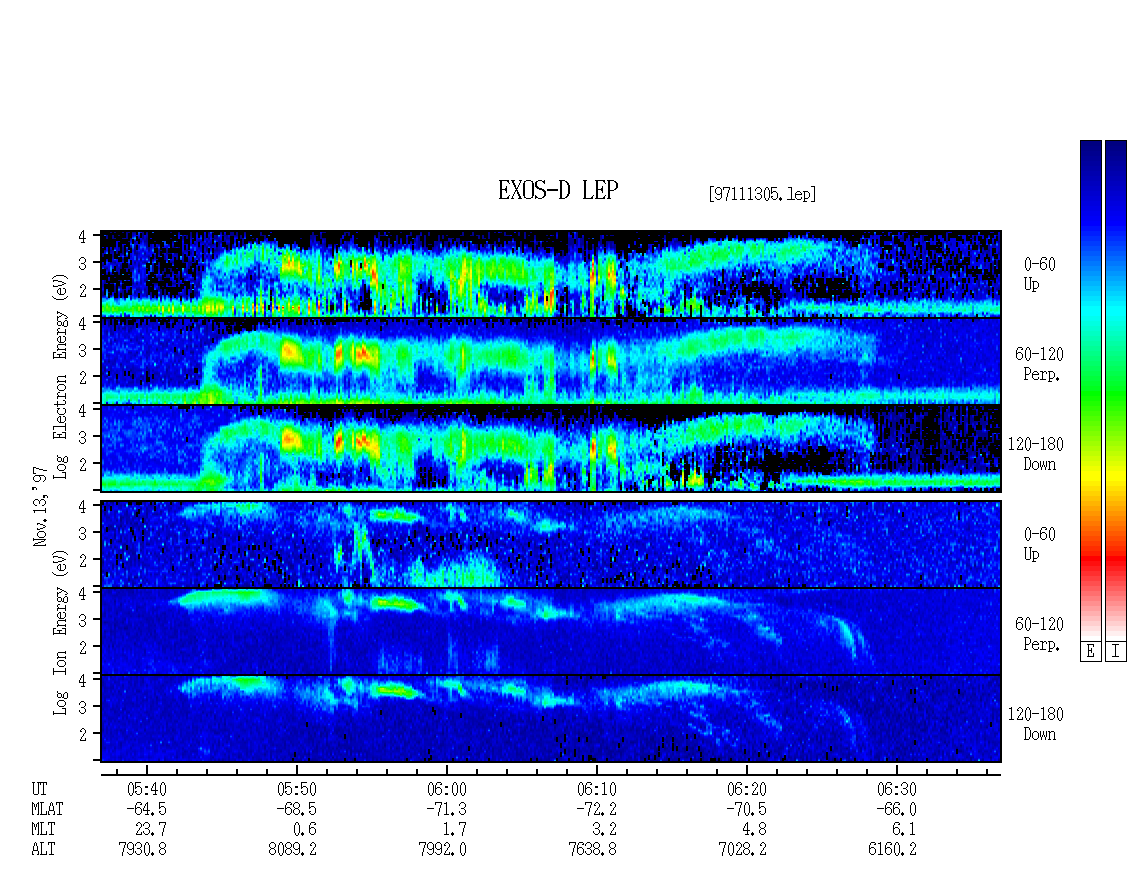Open the ion 0-60 Up spectrogram panel
1130x875 pixels.
coord(551,544)
